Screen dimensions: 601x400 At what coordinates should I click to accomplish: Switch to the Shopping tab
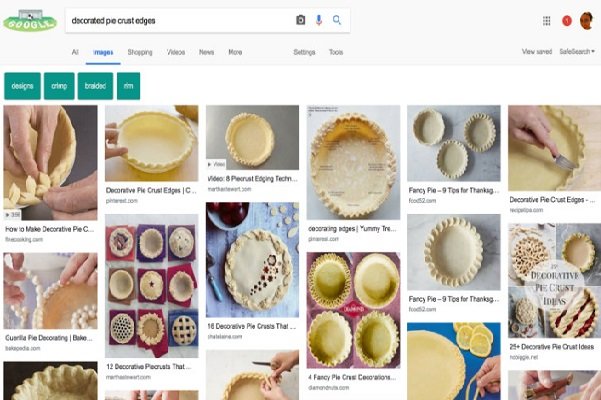(140, 52)
